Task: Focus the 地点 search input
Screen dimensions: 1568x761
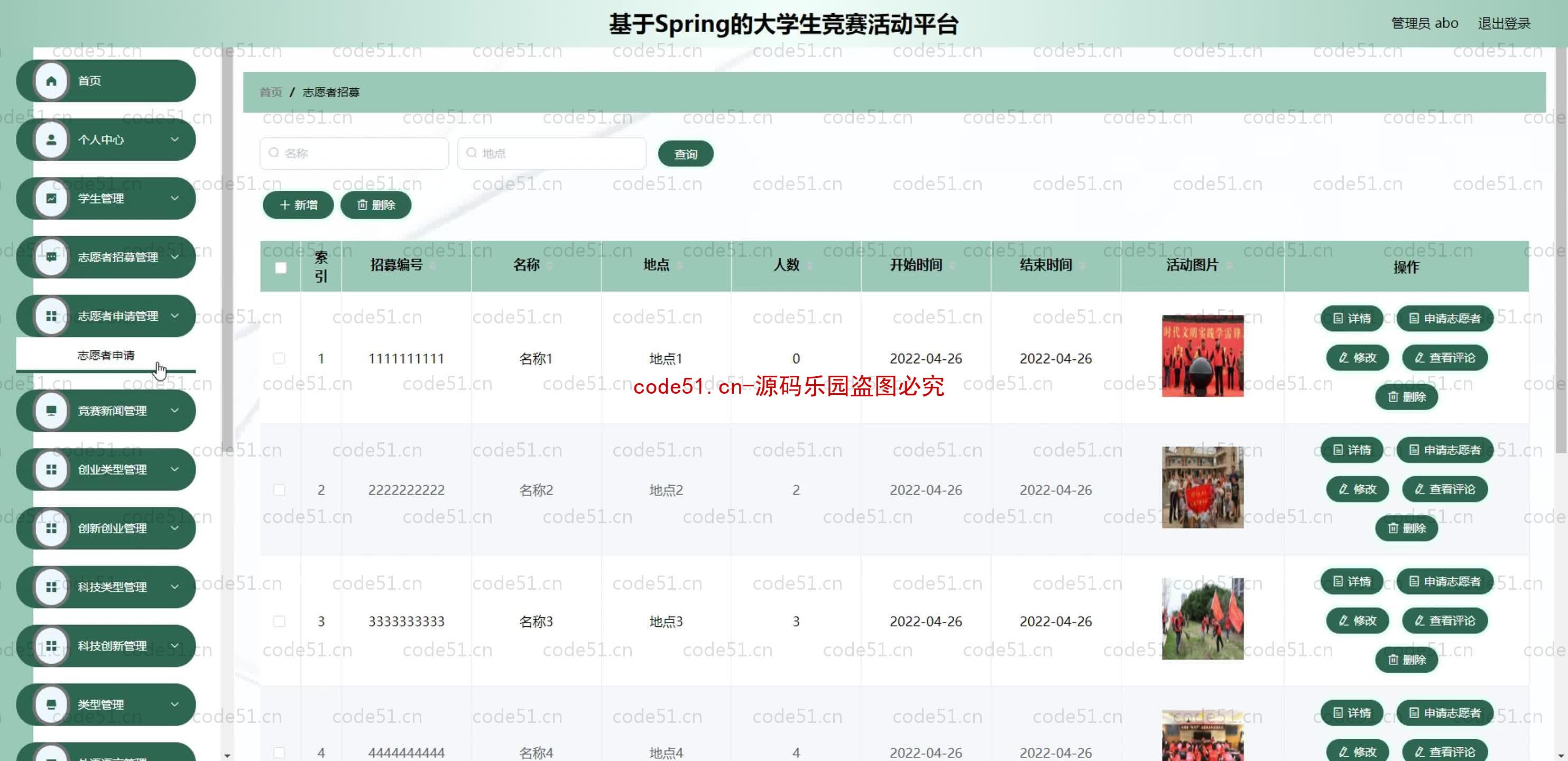Action: [552, 153]
